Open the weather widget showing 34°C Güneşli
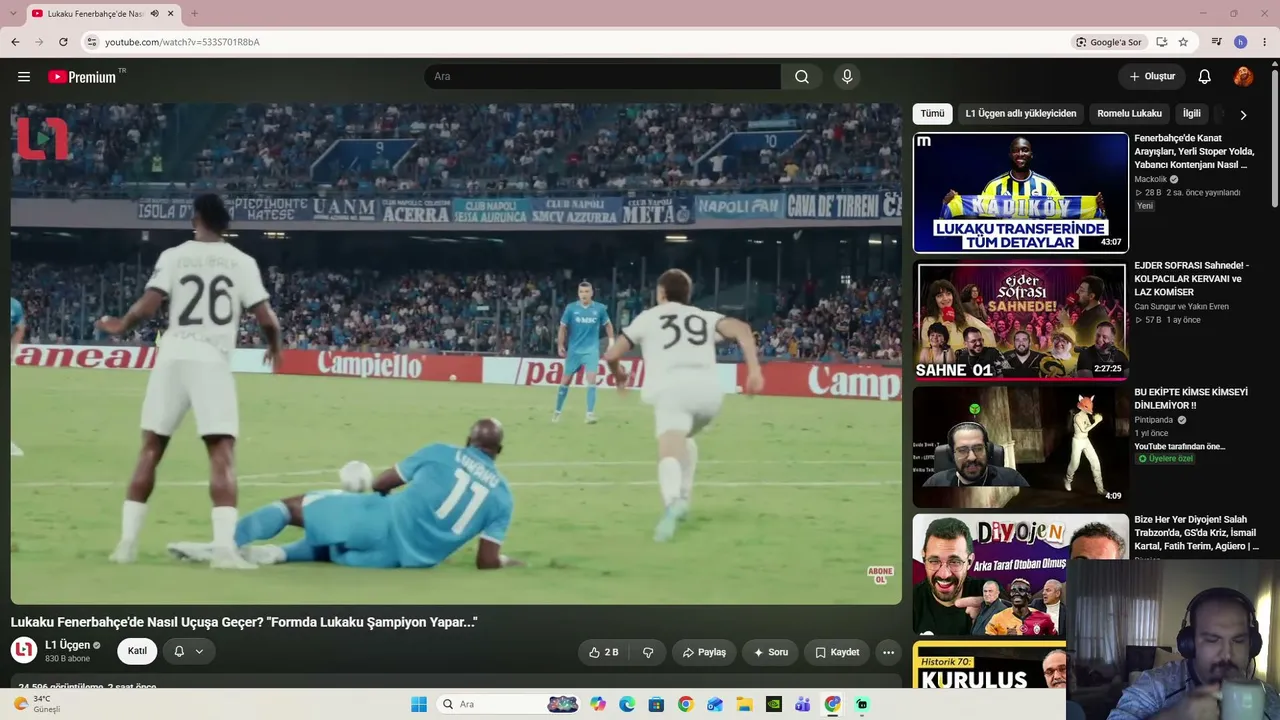This screenshot has width=1280, height=720. pos(36,704)
